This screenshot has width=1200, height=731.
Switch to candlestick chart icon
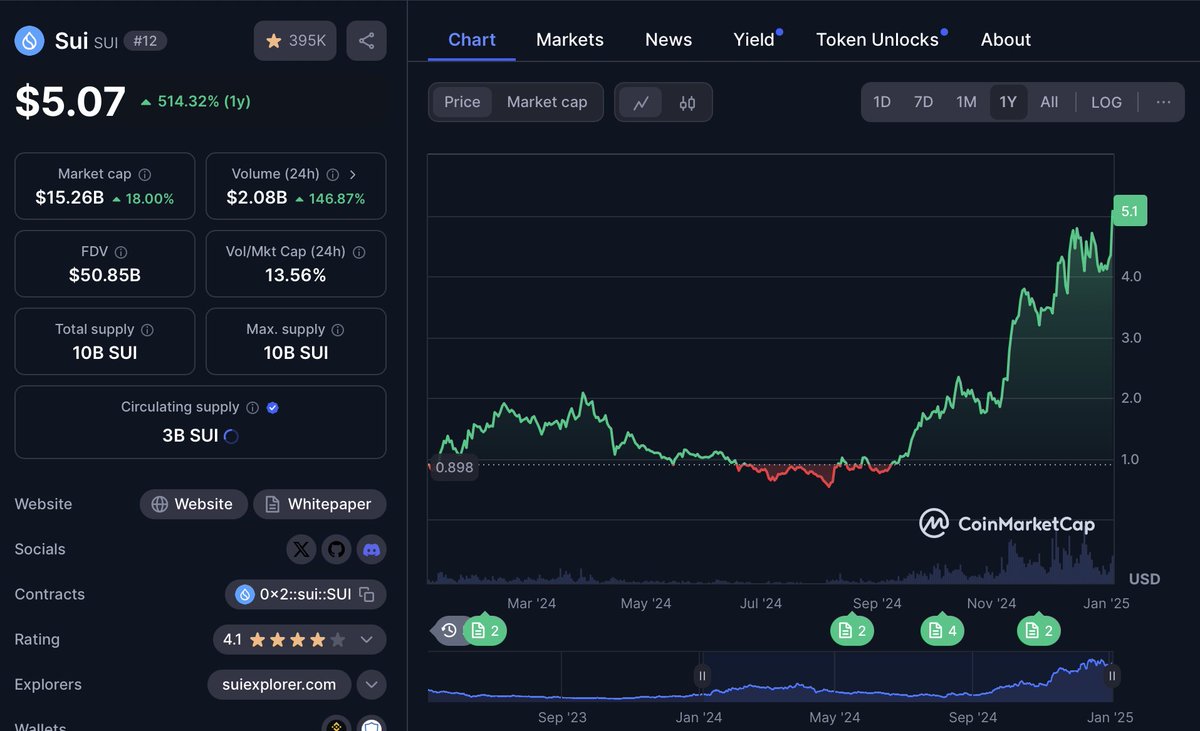[687, 102]
